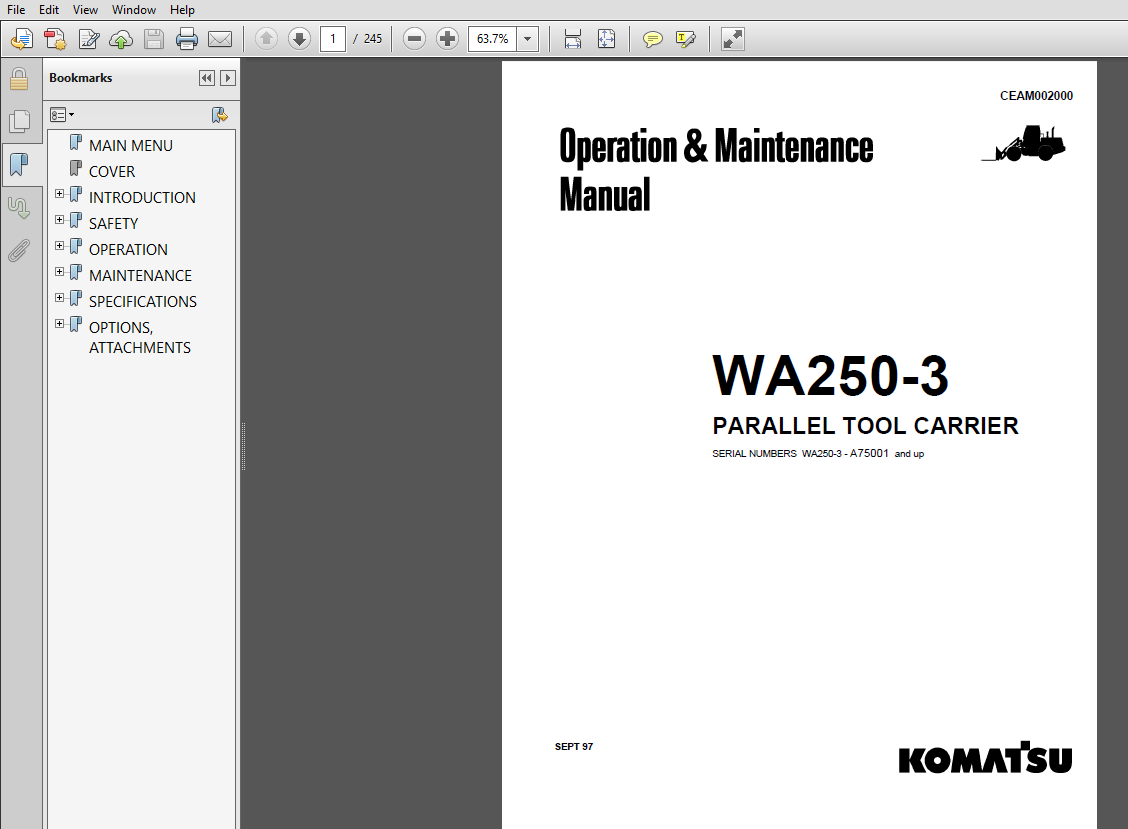Click the upload to cloud icon
The image size is (1128, 829).
tap(121, 39)
